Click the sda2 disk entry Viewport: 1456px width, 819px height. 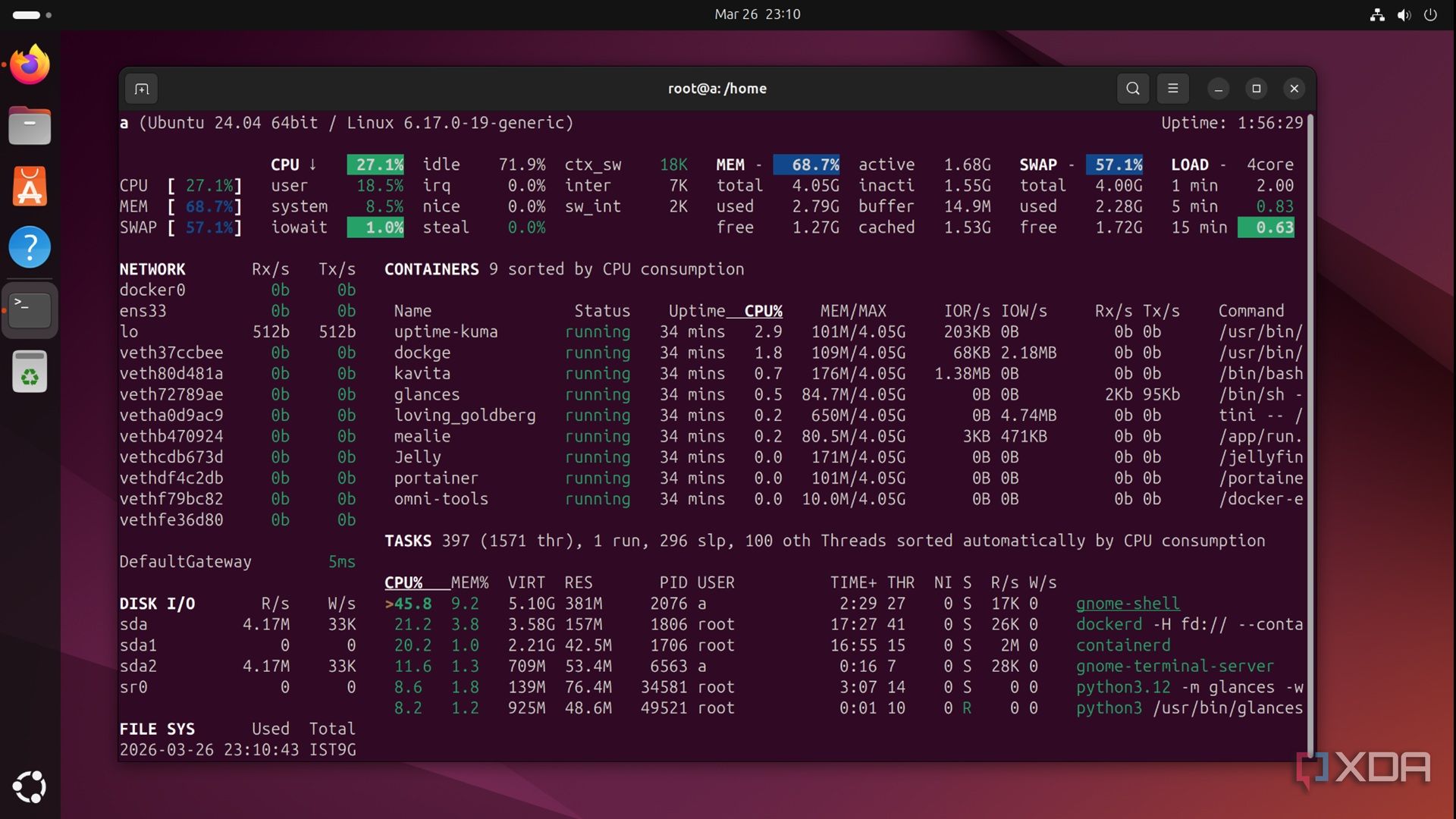[x=138, y=666]
